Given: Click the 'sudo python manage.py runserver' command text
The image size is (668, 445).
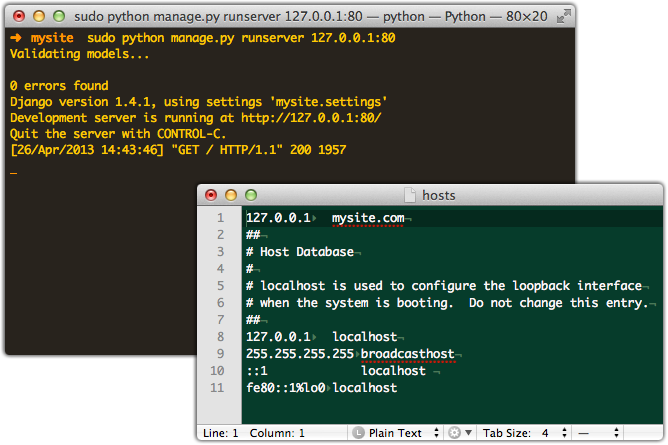Looking at the screenshot, I should pyautogui.click(x=241, y=38).
